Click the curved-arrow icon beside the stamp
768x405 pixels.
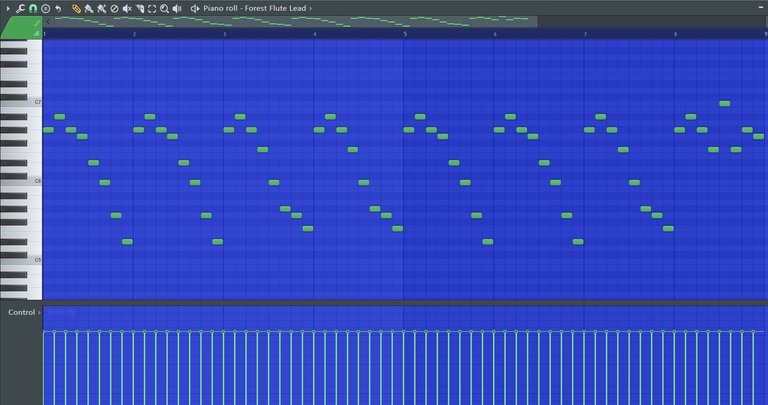pyautogui.click(x=58, y=8)
